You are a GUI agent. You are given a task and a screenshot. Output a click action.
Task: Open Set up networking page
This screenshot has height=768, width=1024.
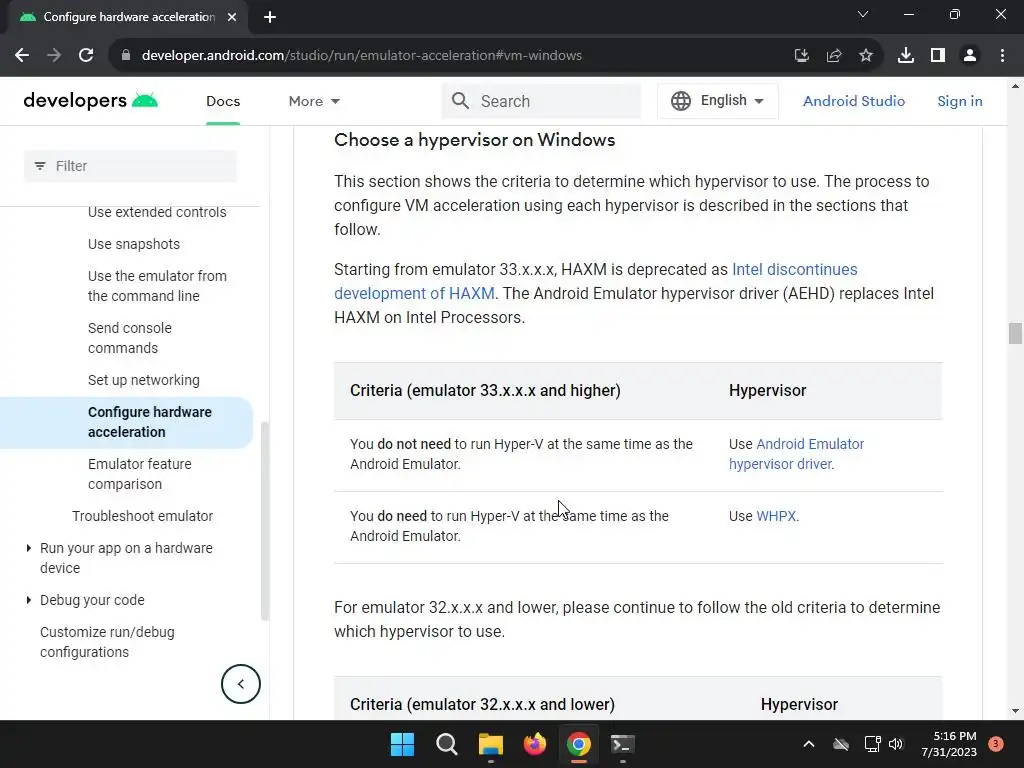[x=144, y=380]
